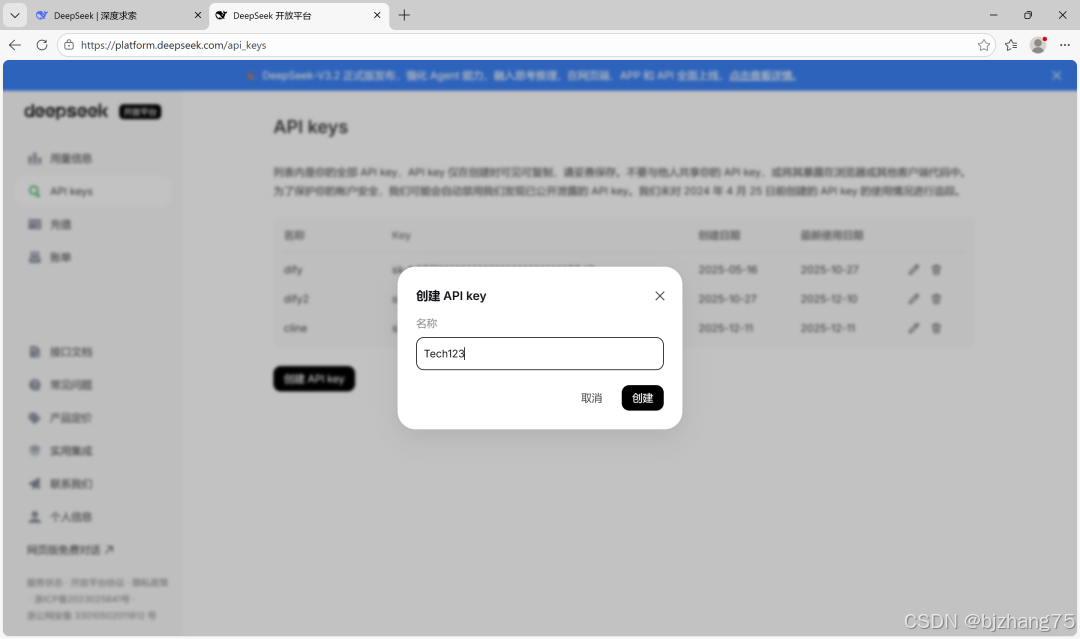Click the cline row name

[x=295, y=328]
